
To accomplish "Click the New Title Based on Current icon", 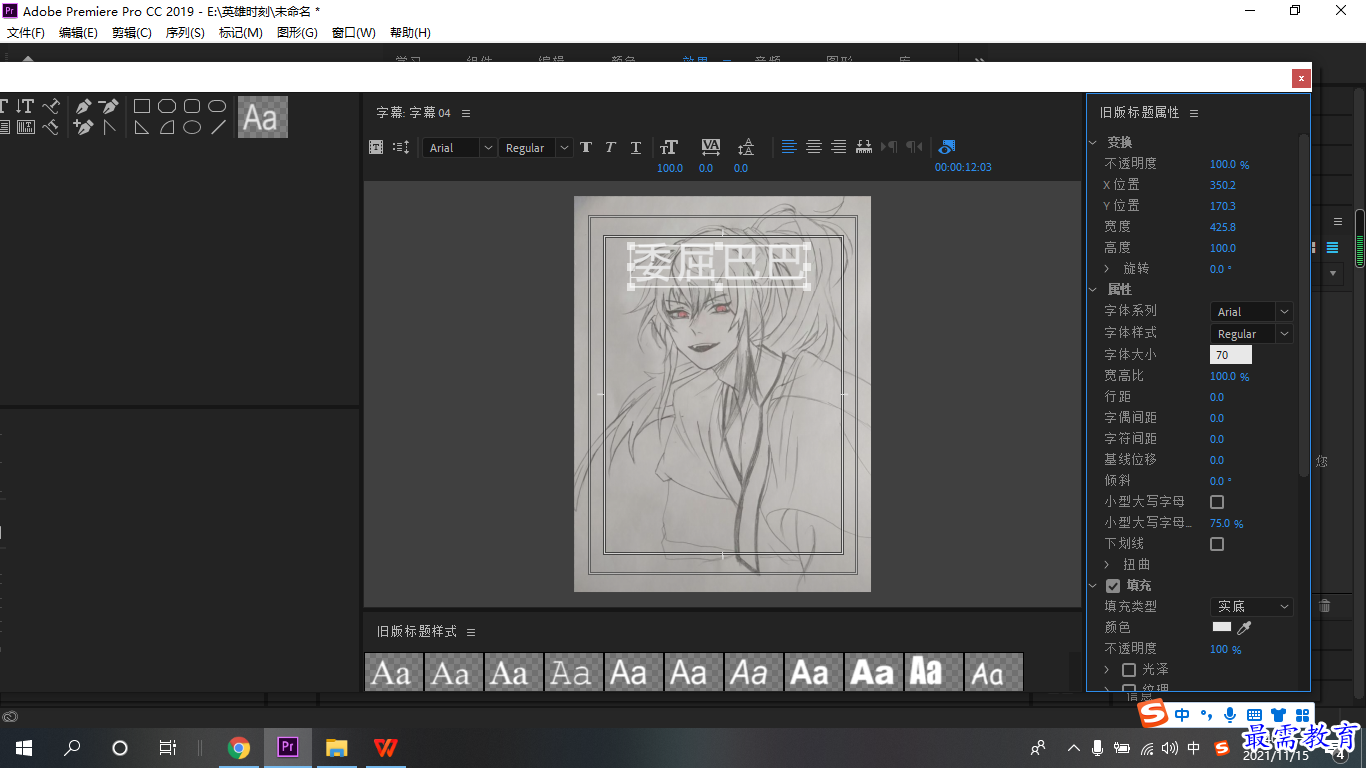I will [x=376, y=147].
